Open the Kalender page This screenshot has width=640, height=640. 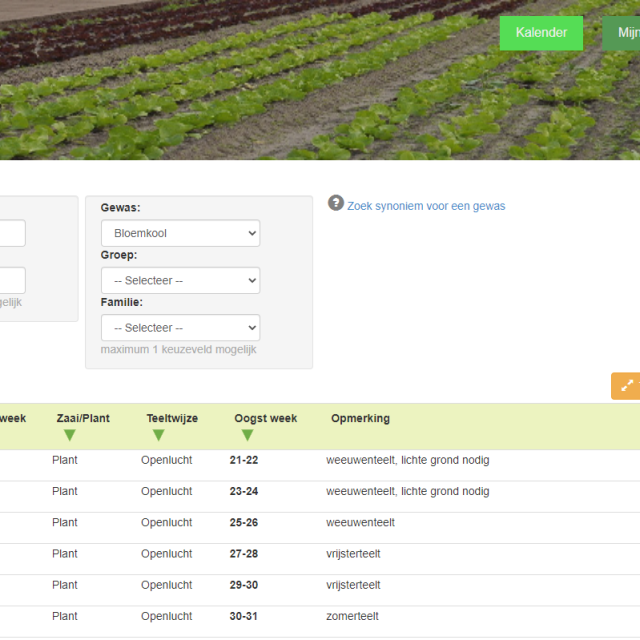[x=541, y=33]
